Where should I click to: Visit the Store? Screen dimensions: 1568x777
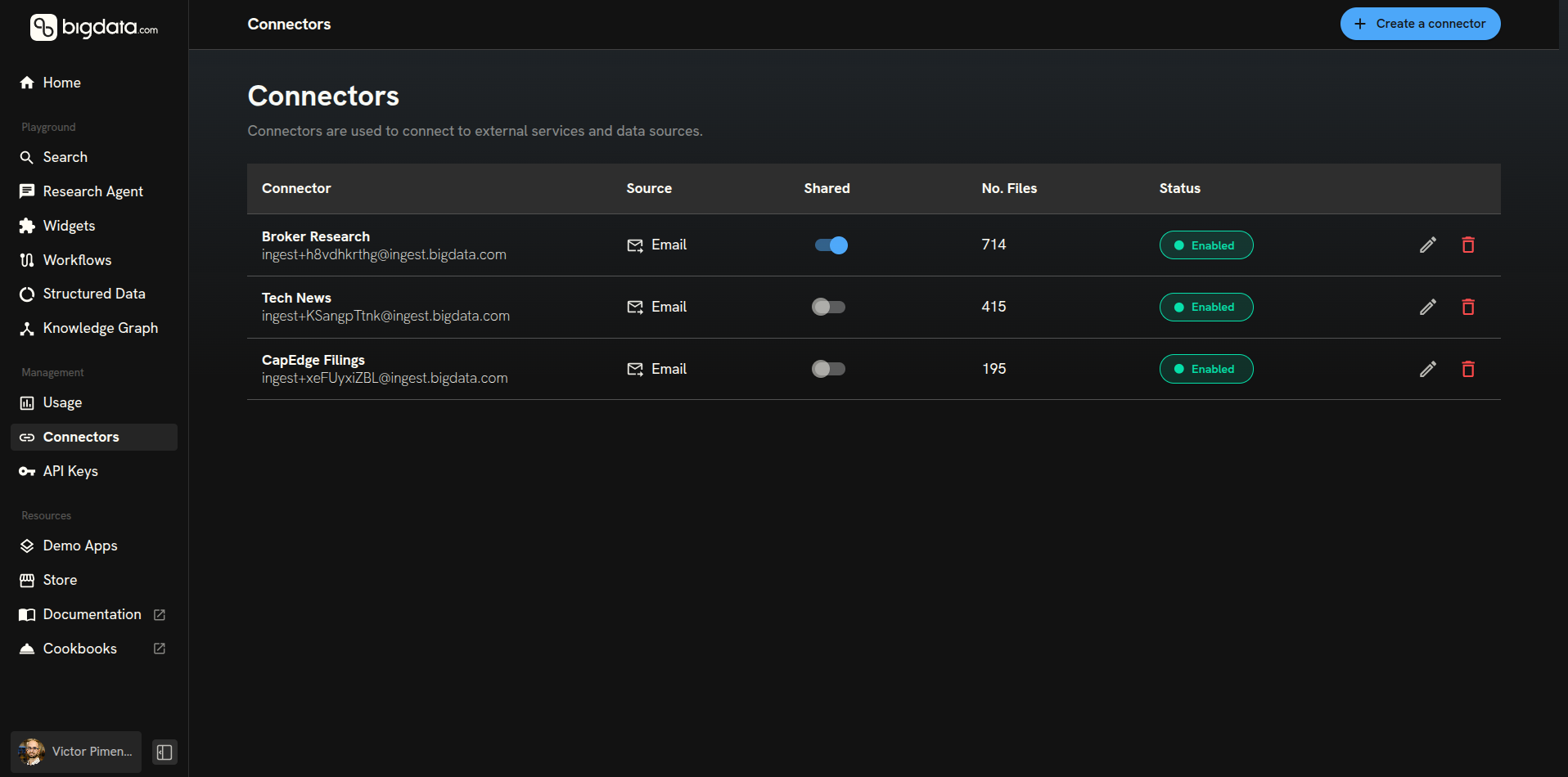click(94, 580)
